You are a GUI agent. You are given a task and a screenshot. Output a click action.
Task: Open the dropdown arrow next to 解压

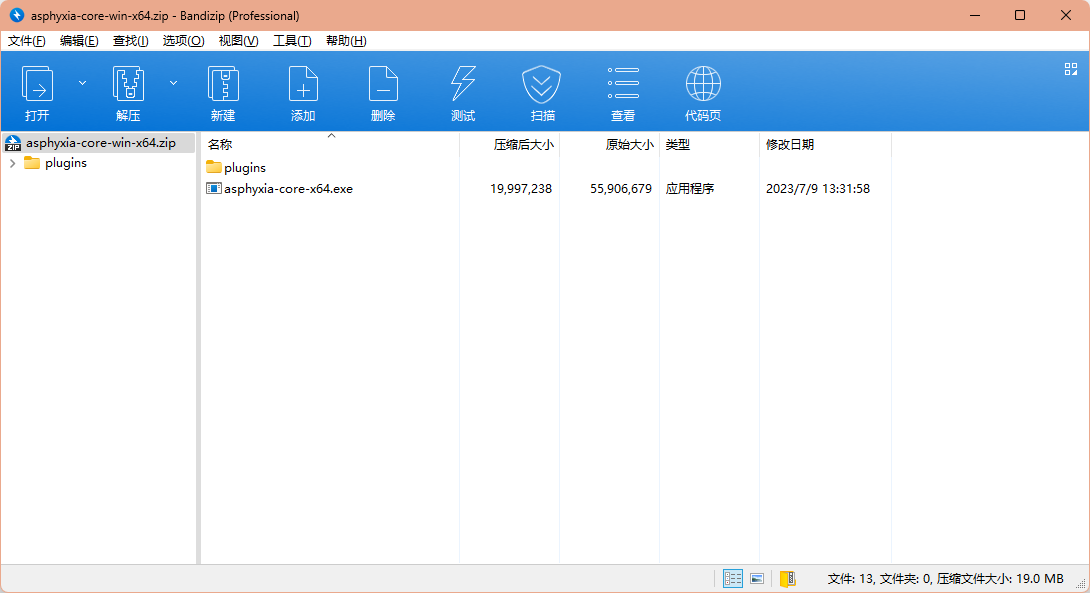[173, 83]
